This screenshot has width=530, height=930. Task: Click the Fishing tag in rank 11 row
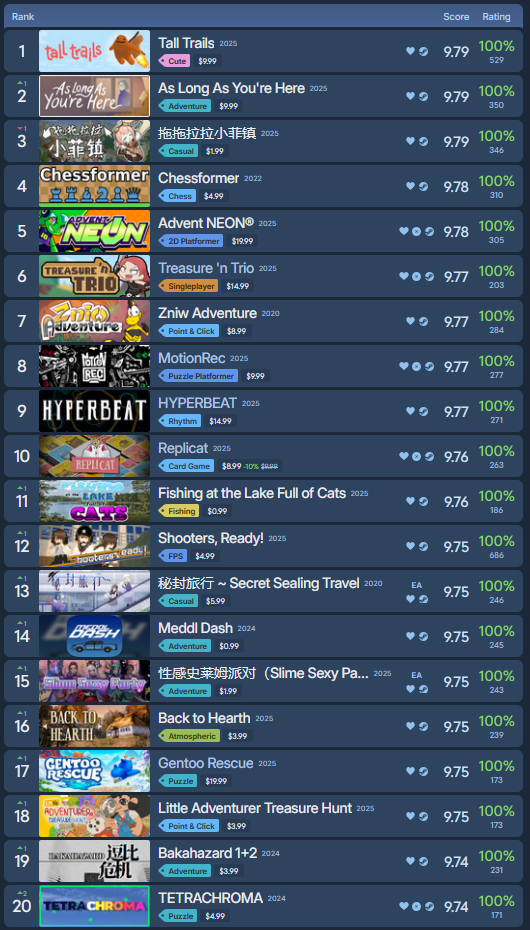pyautogui.click(x=178, y=511)
